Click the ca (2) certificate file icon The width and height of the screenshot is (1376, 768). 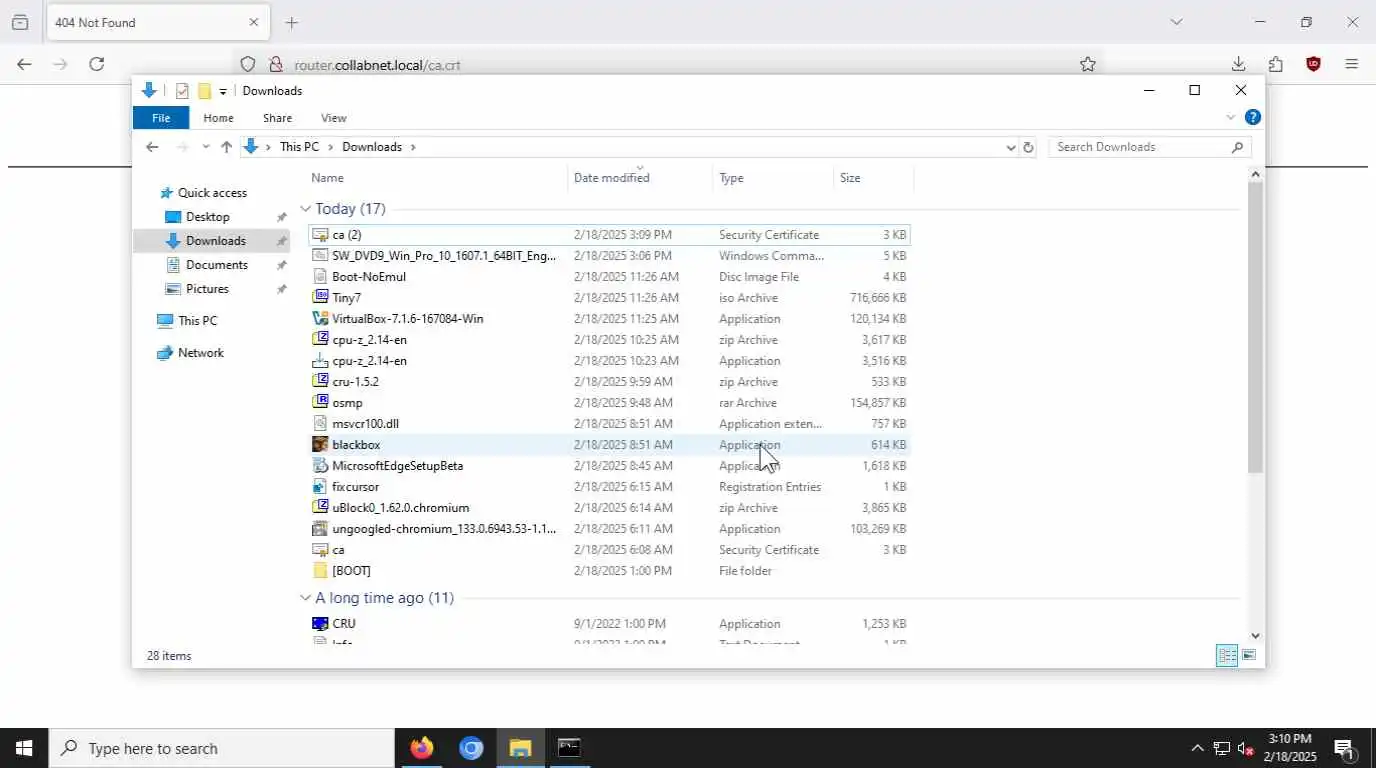(320, 234)
